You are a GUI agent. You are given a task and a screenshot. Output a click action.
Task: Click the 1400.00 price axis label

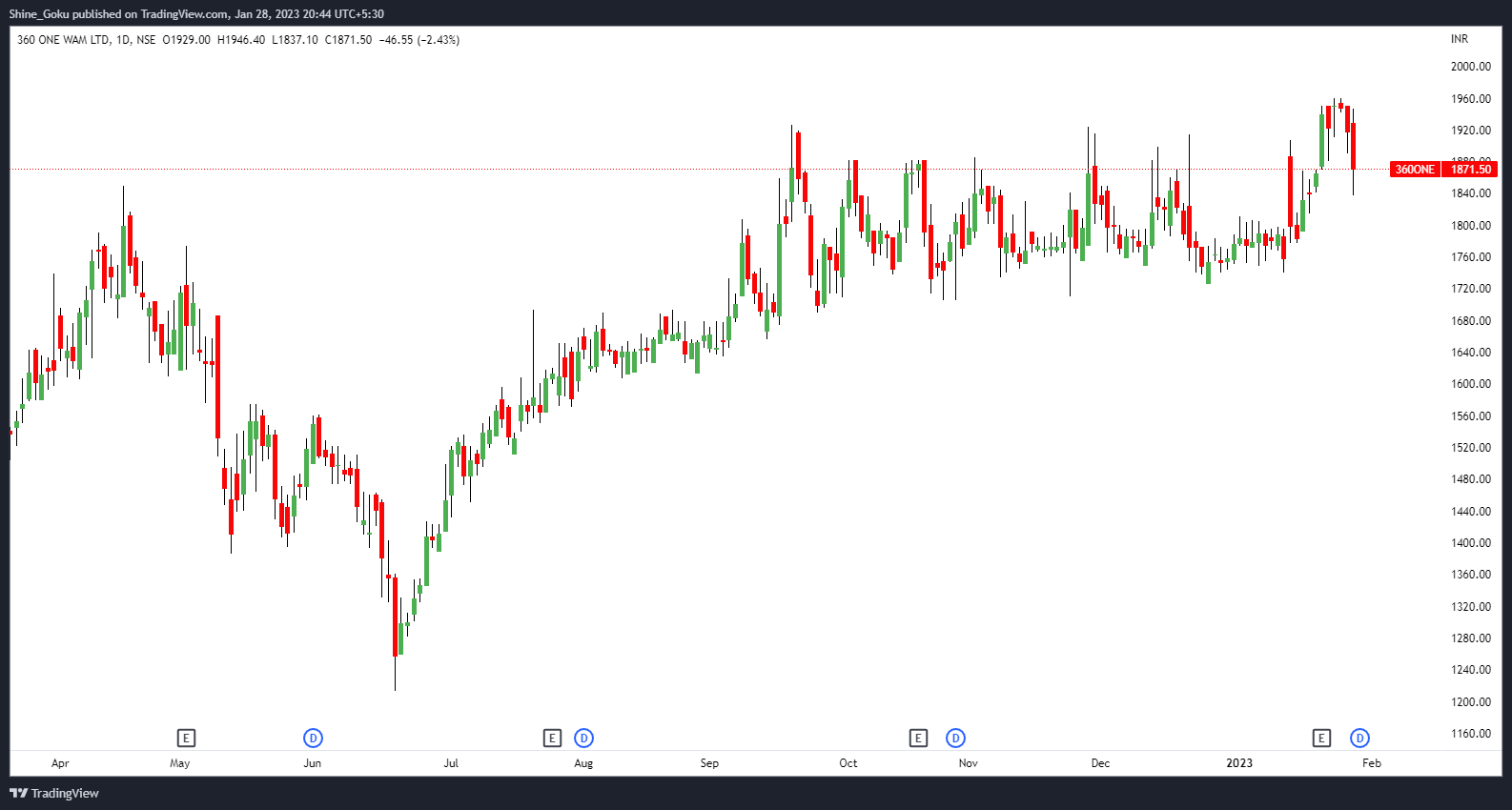click(x=1471, y=543)
